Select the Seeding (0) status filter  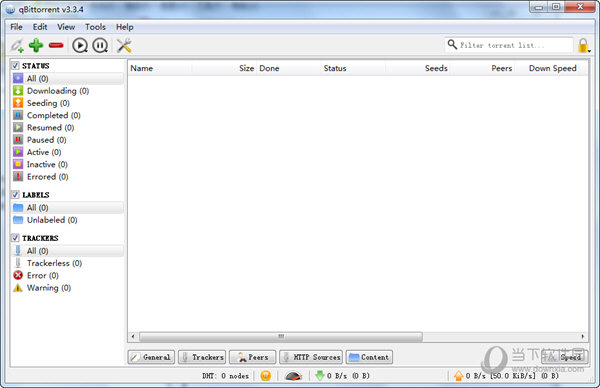click(68, 103)
